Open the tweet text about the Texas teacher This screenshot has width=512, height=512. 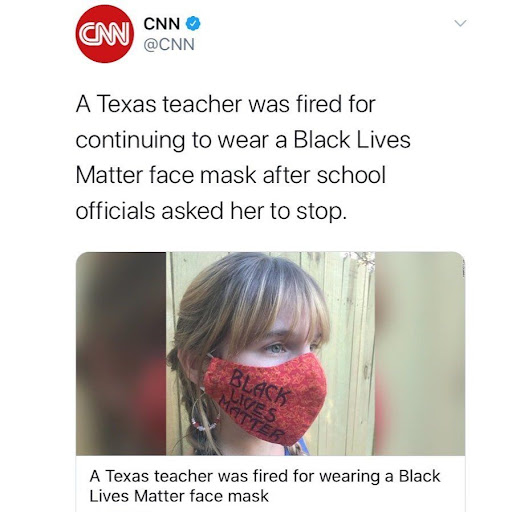pyautogui.click(x=243, y=157)
